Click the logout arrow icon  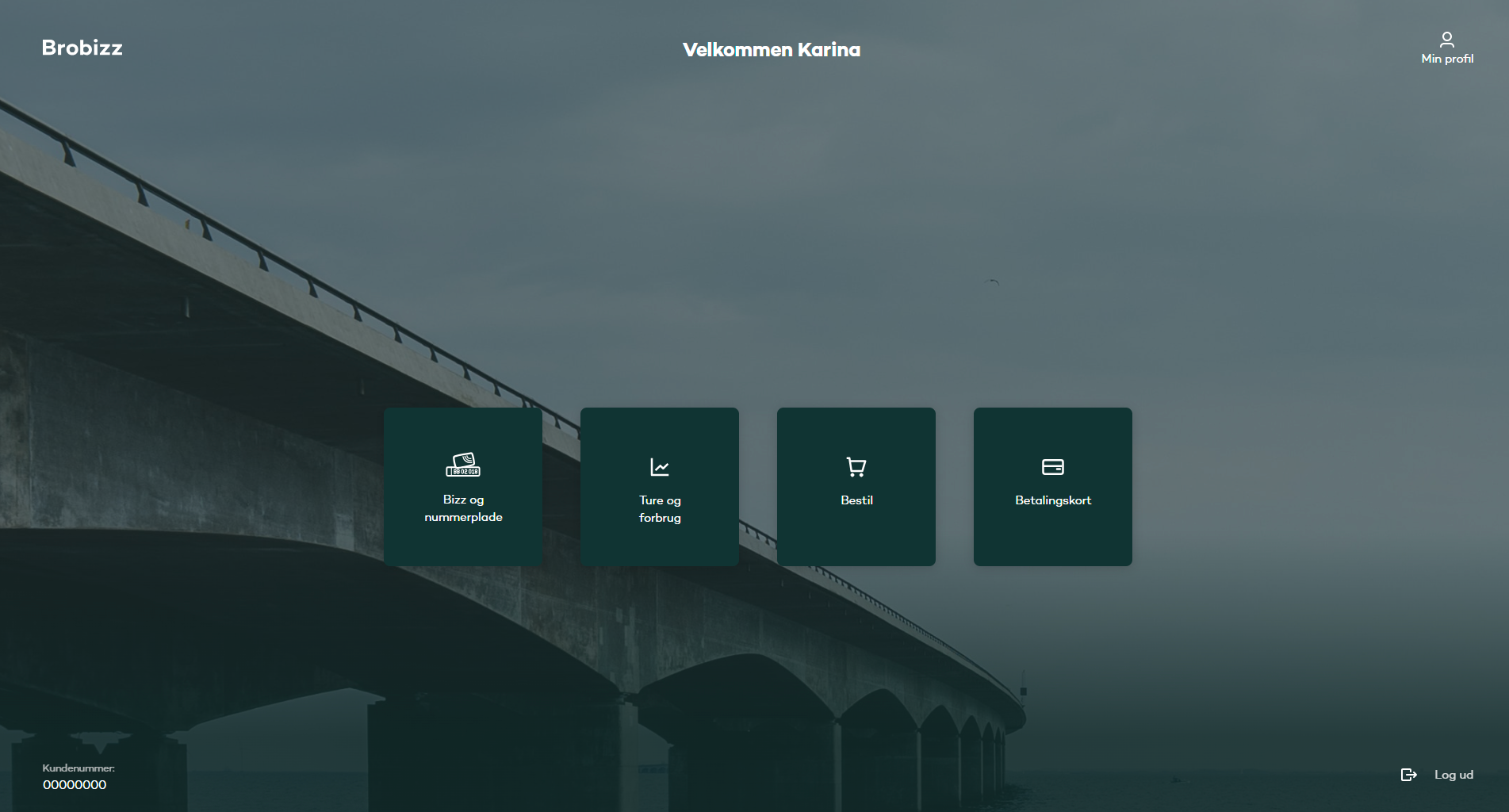point(1408,775)
